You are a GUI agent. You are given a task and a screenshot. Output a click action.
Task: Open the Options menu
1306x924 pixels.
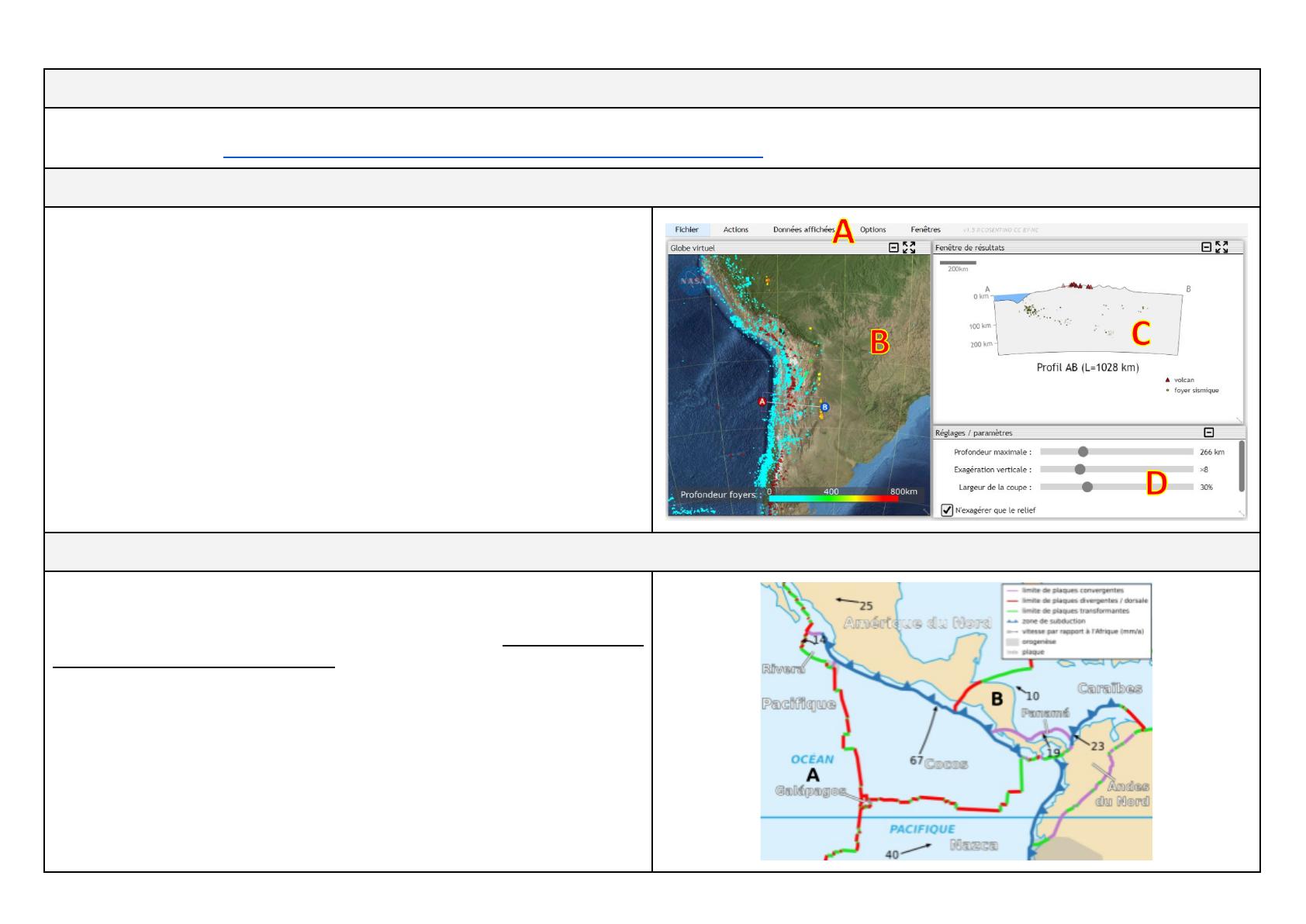tap(872, 229)
